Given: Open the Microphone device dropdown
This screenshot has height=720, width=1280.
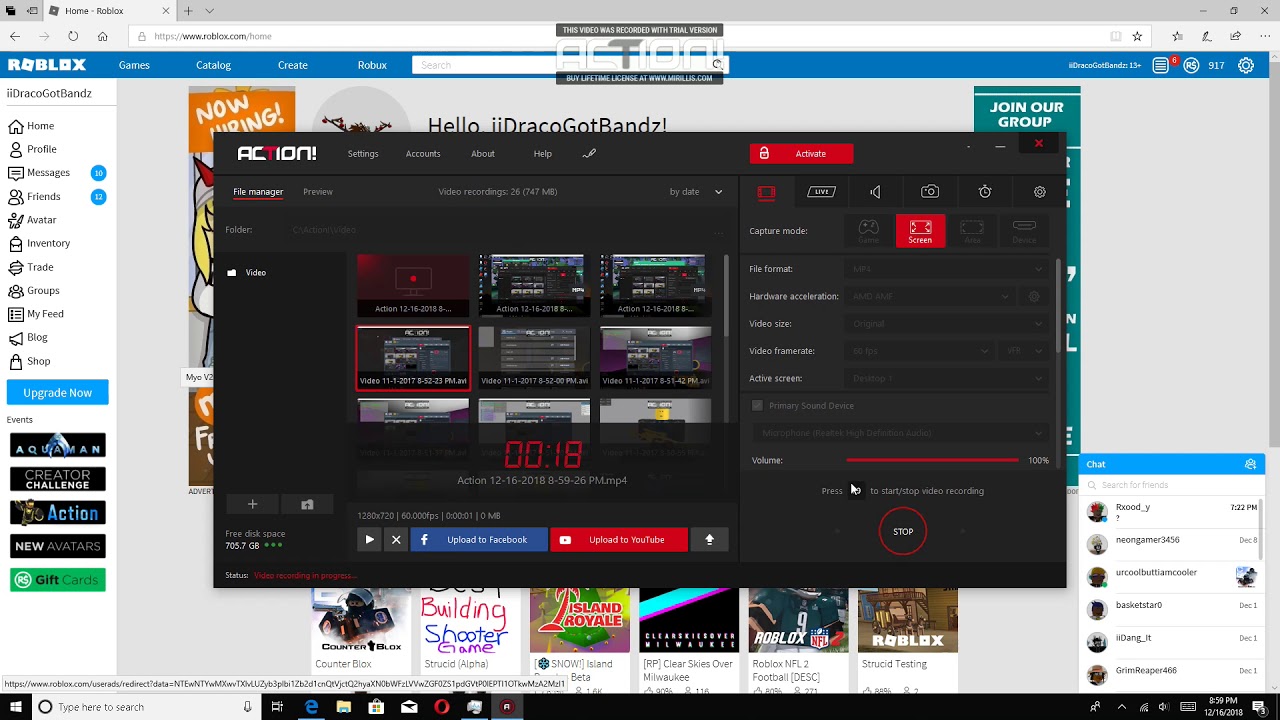Looking at the screenshot, I should 900,433.
